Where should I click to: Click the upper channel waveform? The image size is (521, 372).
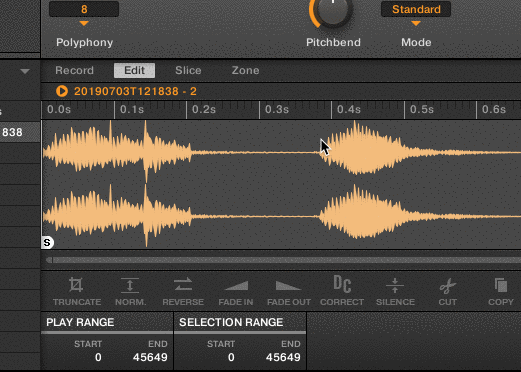click(x=282, y=152)
